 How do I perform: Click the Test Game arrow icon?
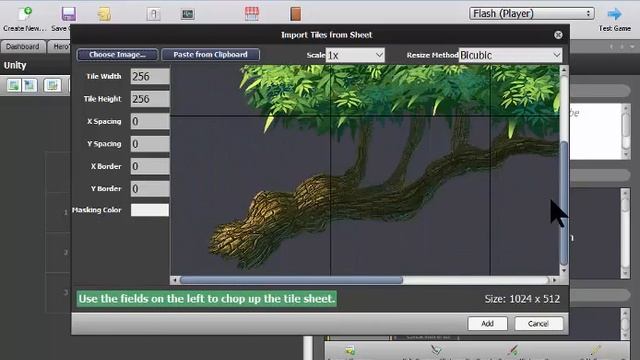click(x=614, y=14)
